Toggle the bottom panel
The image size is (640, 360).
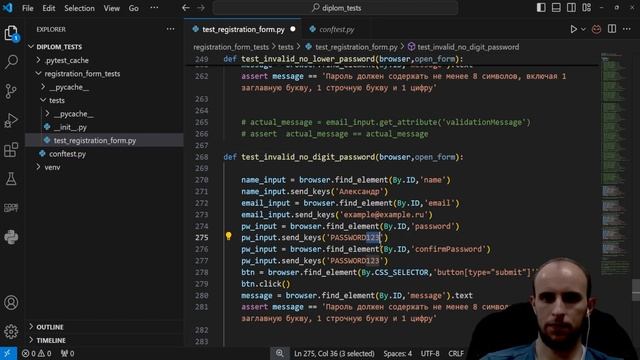pos(556,8)
